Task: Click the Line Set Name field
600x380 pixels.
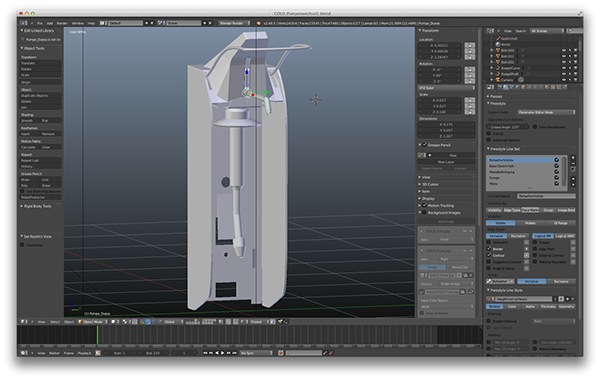Action: (x=546, y=196)
